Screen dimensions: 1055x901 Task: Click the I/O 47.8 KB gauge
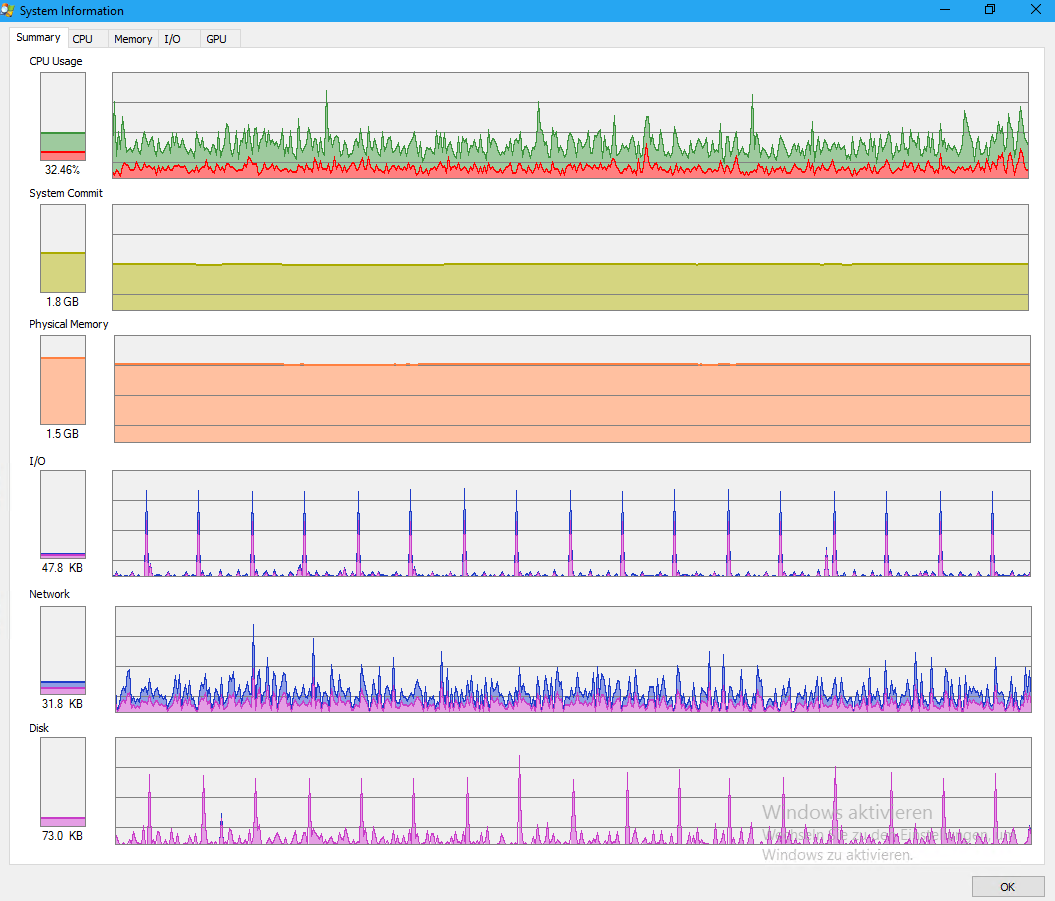pyautogui.click(x=63, y=514)
